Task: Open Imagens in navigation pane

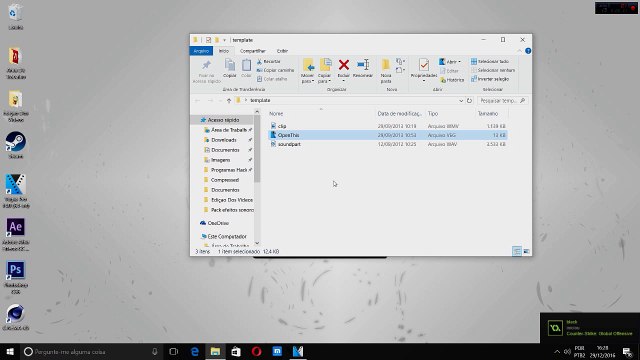Action: [220, 160]
